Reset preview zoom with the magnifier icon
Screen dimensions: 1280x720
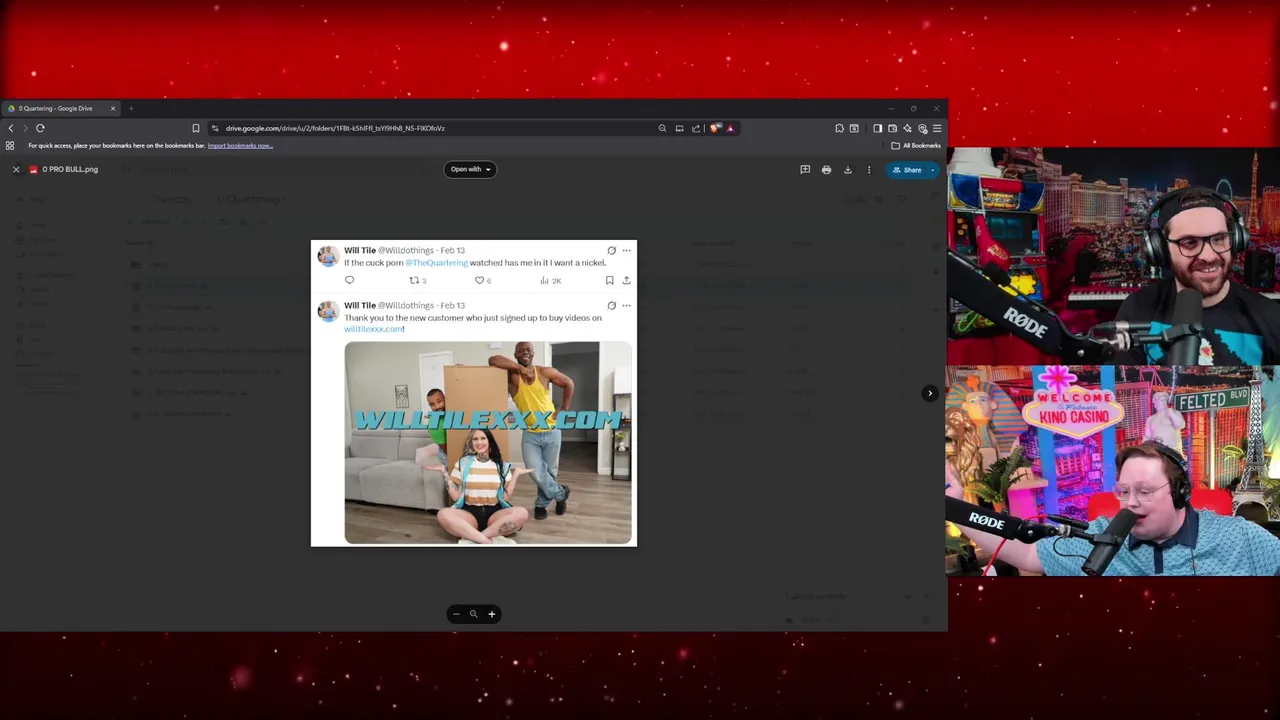tap(474, 614)
